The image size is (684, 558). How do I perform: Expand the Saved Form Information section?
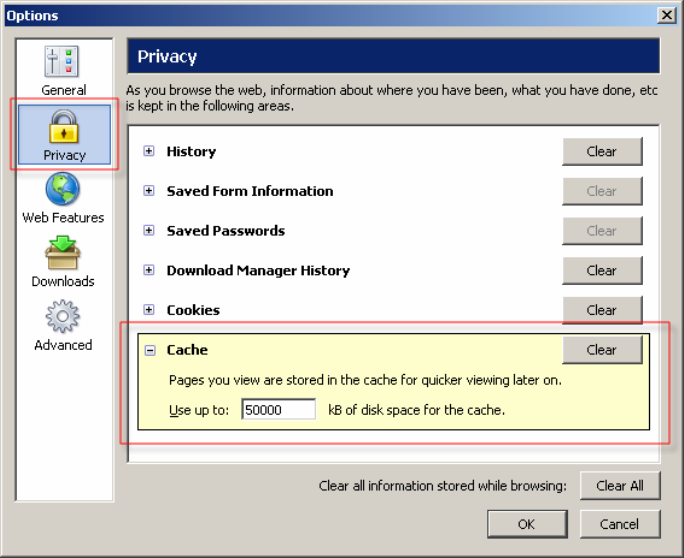click(x=149, y=191)
